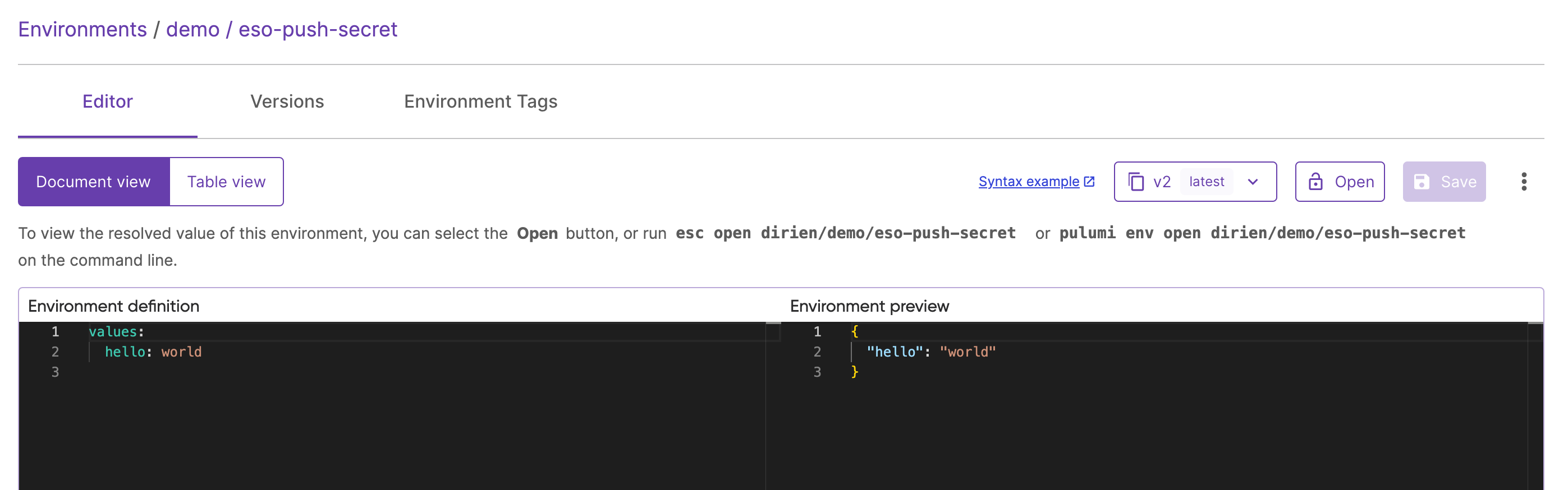Select the latest version tag

1207,182
